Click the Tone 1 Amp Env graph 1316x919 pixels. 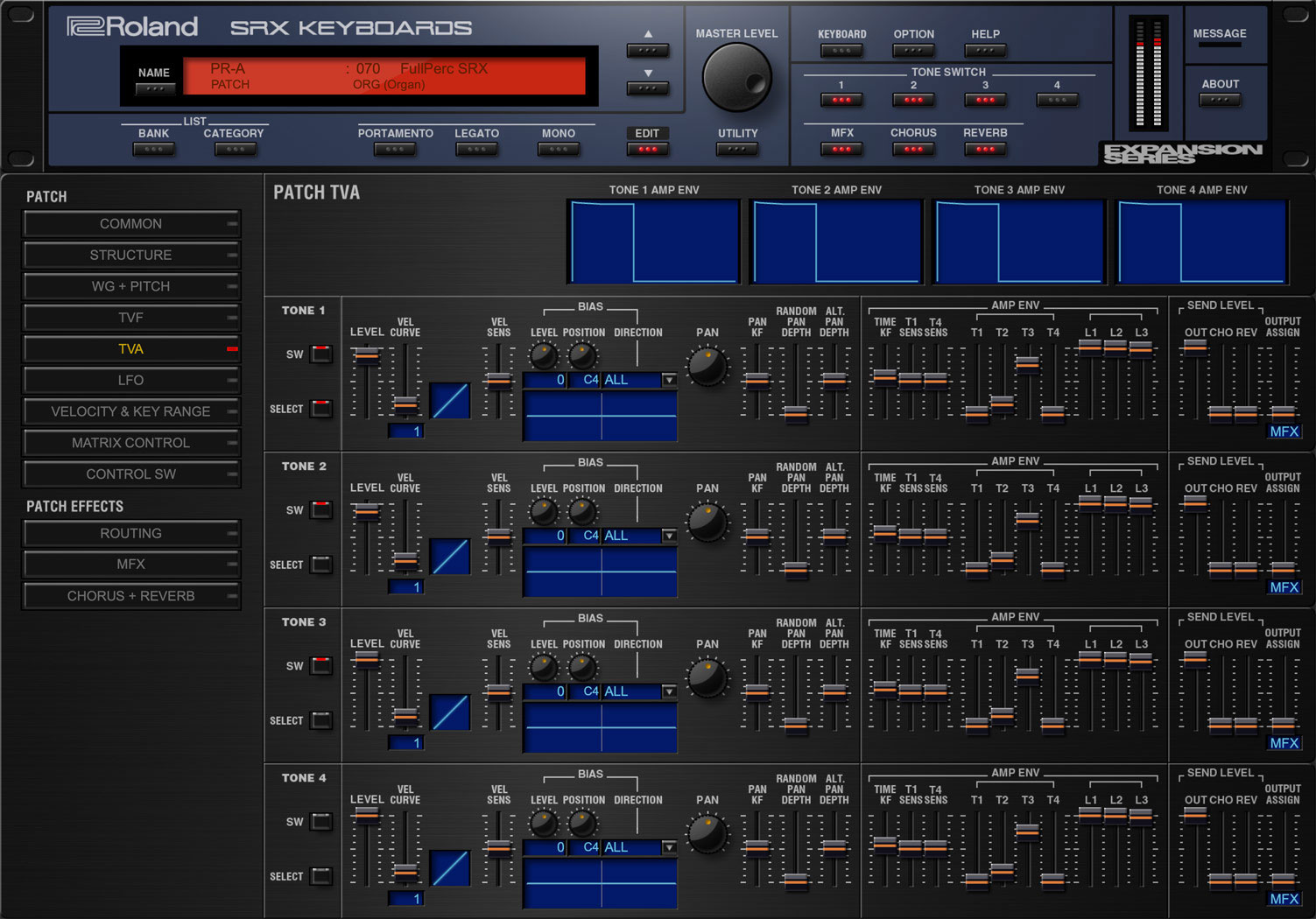tap(654, 242)
